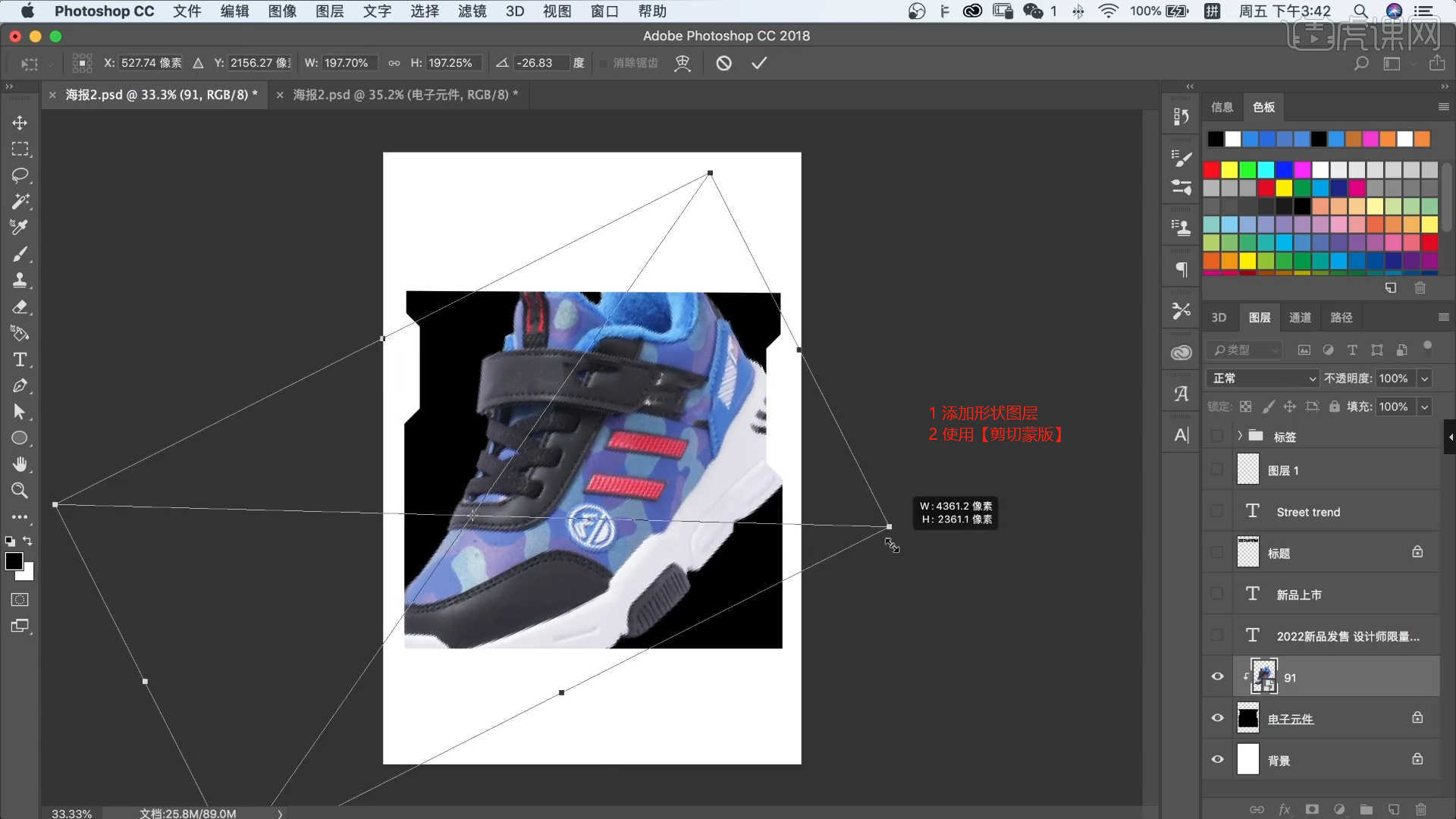Image resolution: width=1456 pixels, height=819 pixels.
Task: Hide the 背景 layer
Action: pos(1217,759)
